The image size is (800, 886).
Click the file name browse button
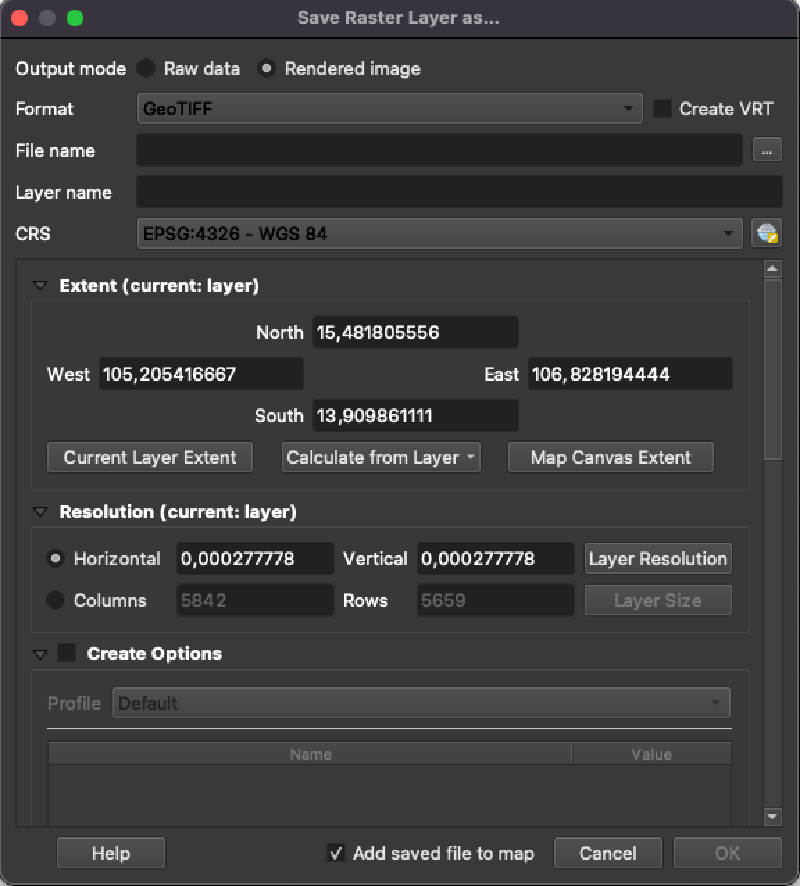767,151
